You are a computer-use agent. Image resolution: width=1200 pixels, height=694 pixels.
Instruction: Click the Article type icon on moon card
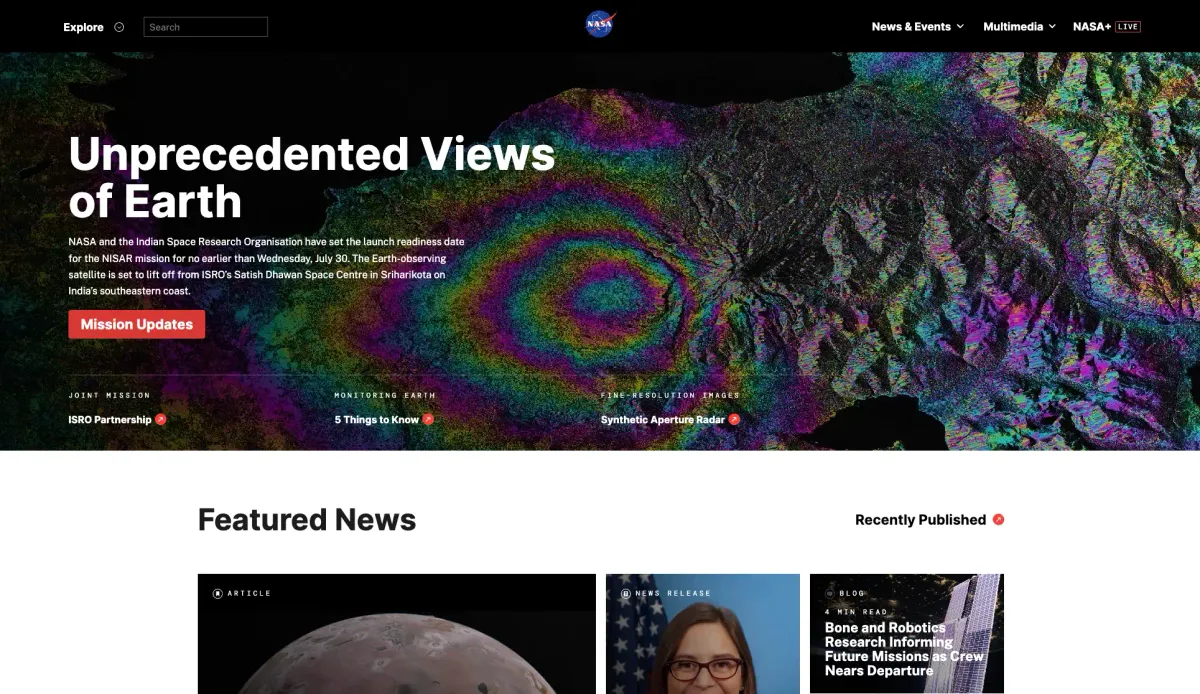(x=218, y=593)
